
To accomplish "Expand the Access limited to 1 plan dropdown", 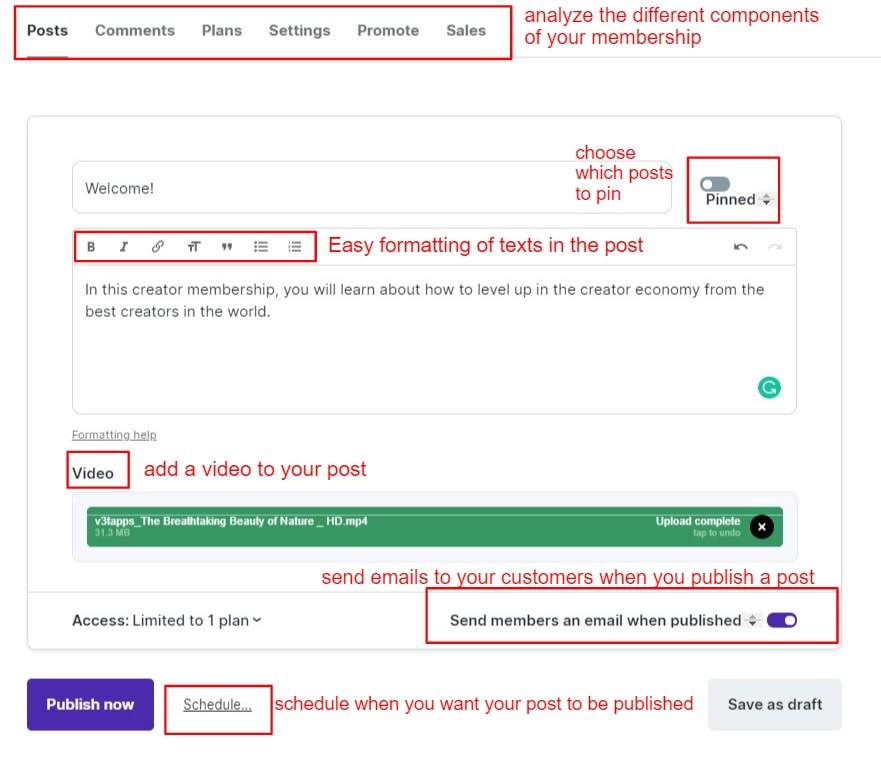I will (x=196, y=620).
